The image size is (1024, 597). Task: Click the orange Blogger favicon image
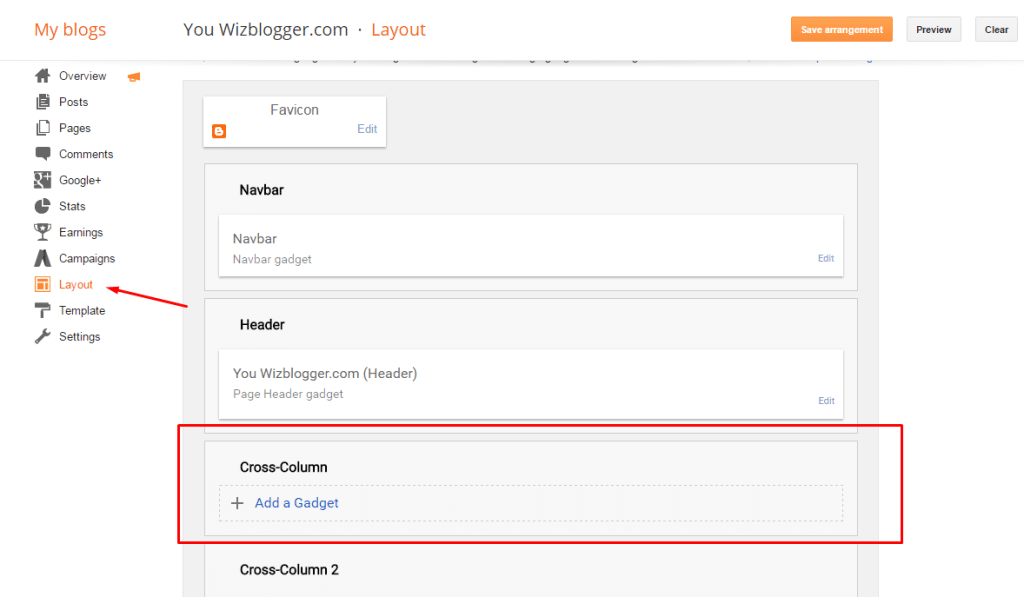219,131
